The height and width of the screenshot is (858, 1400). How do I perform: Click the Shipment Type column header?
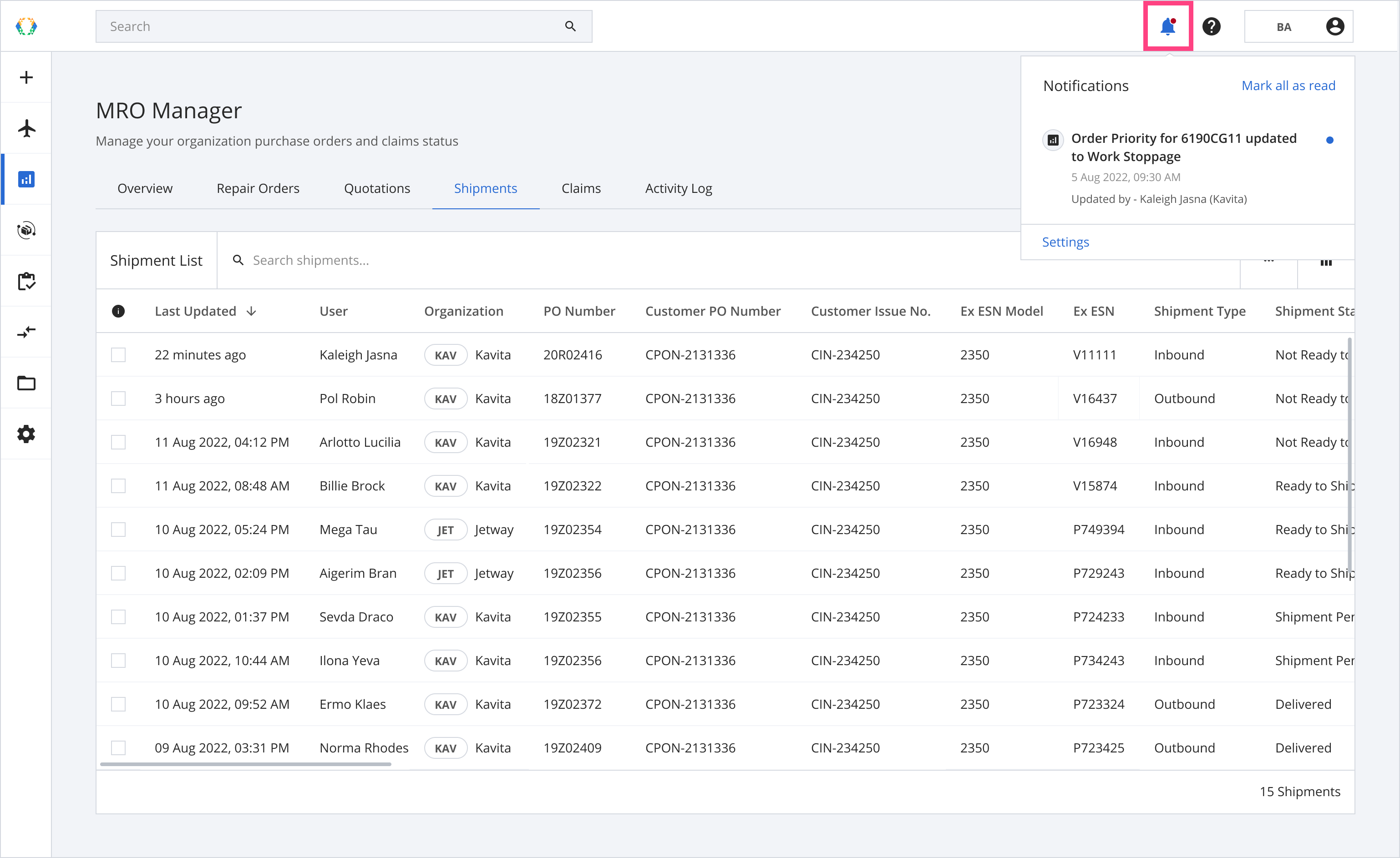(1199, 311)
